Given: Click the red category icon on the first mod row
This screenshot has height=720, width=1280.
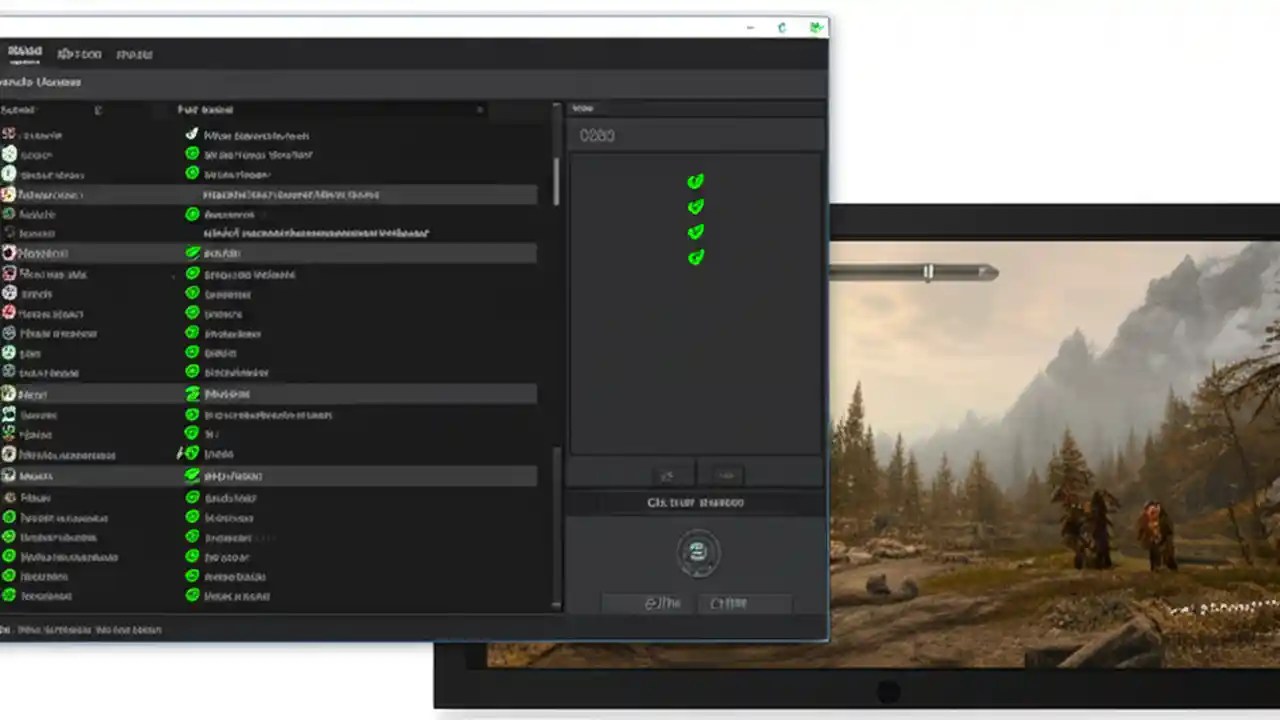Looking at the screenshot, I should (9, 135).
